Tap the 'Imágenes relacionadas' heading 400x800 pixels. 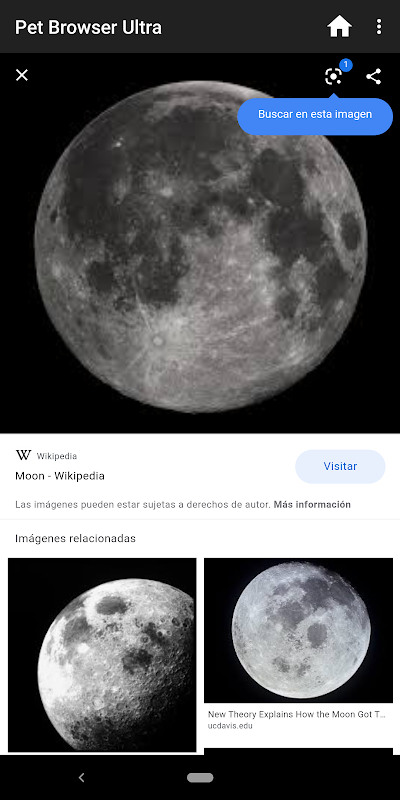point(76,538)
